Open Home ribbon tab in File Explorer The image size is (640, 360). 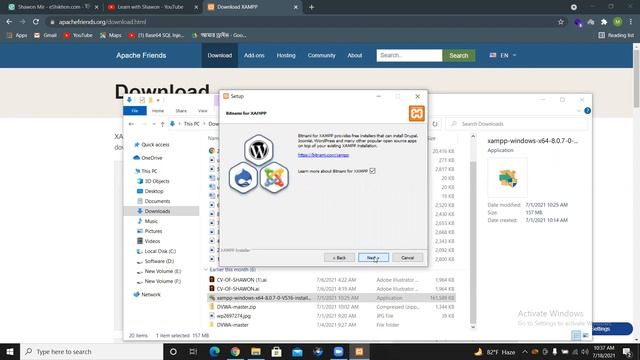(158, 111)
